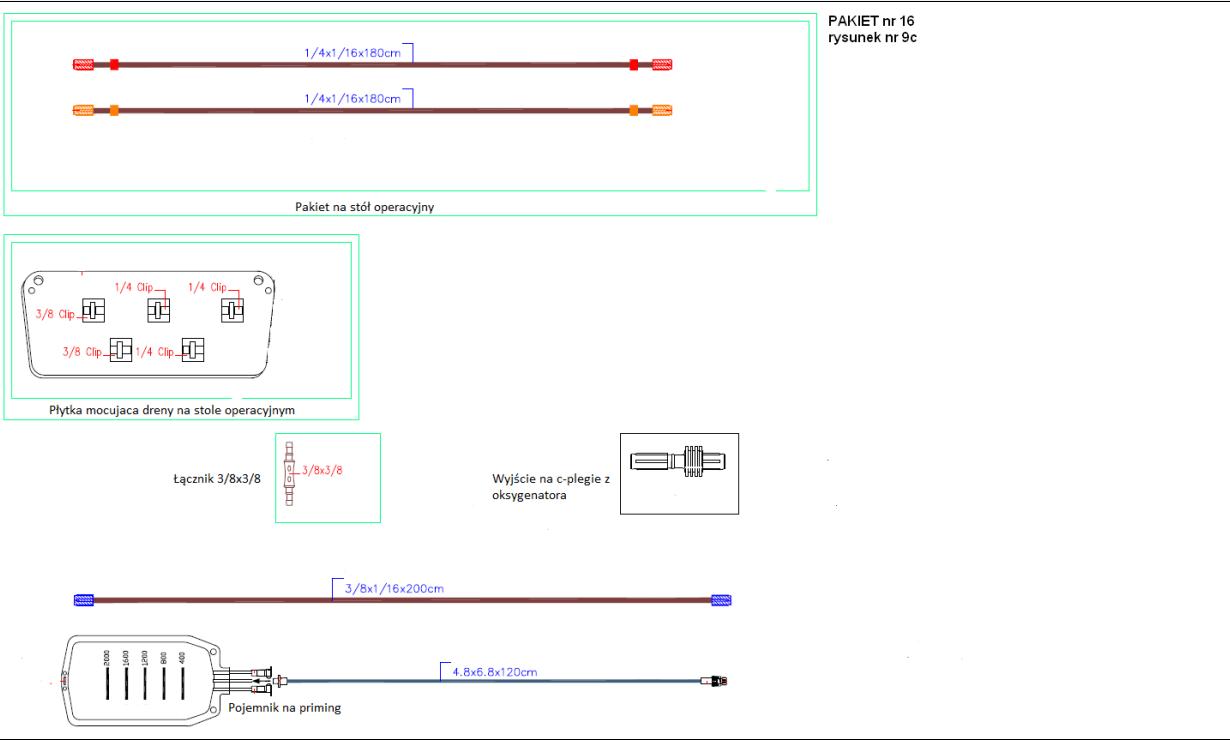Click the "Płytka mocujaca dreny" caption text
The height and width of the screenshot is (740, 1230).
click(x=172, y=410)
